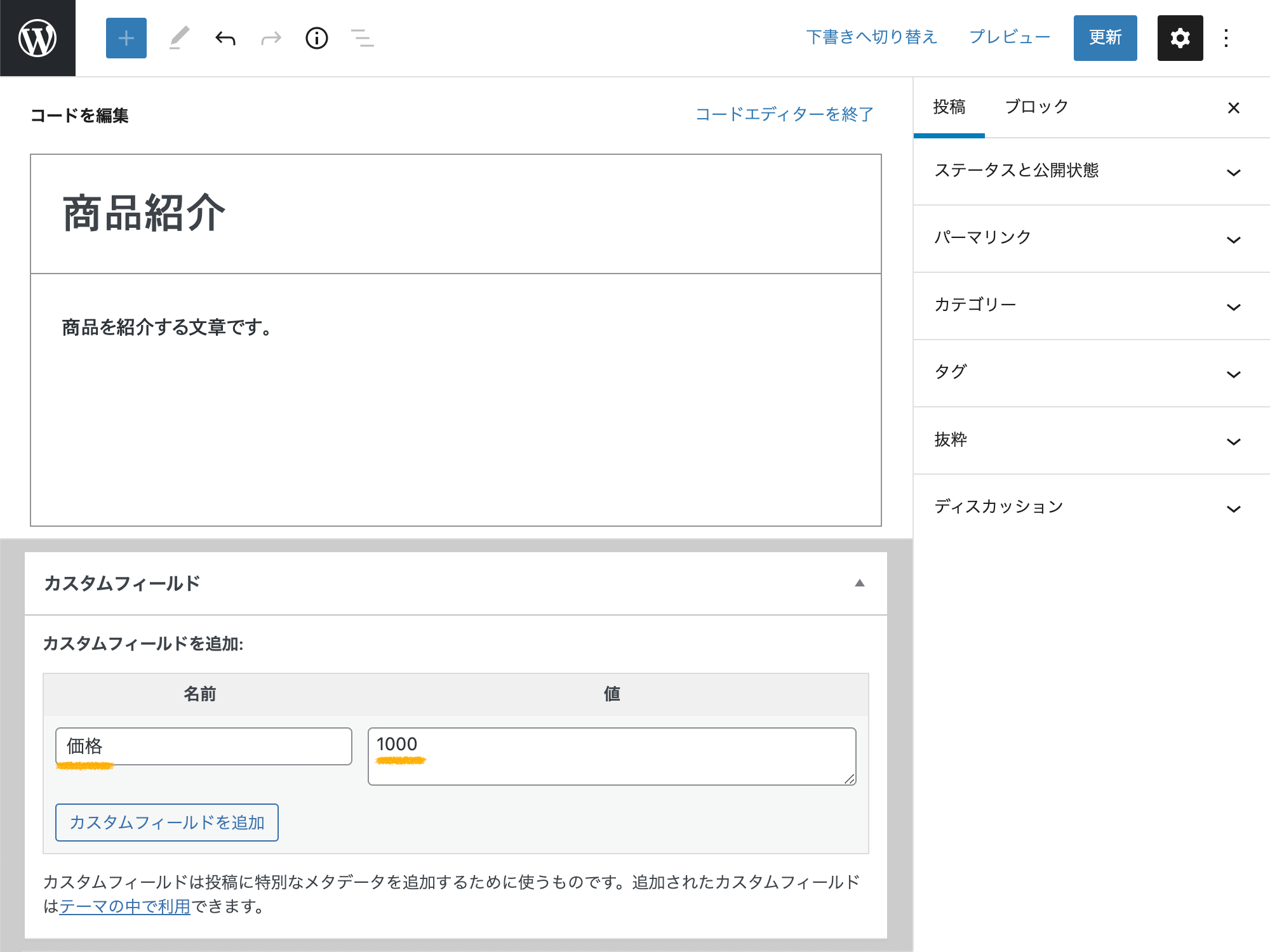Open the document info details
The width and height of the screenshot is (1270, 952).
317,38
